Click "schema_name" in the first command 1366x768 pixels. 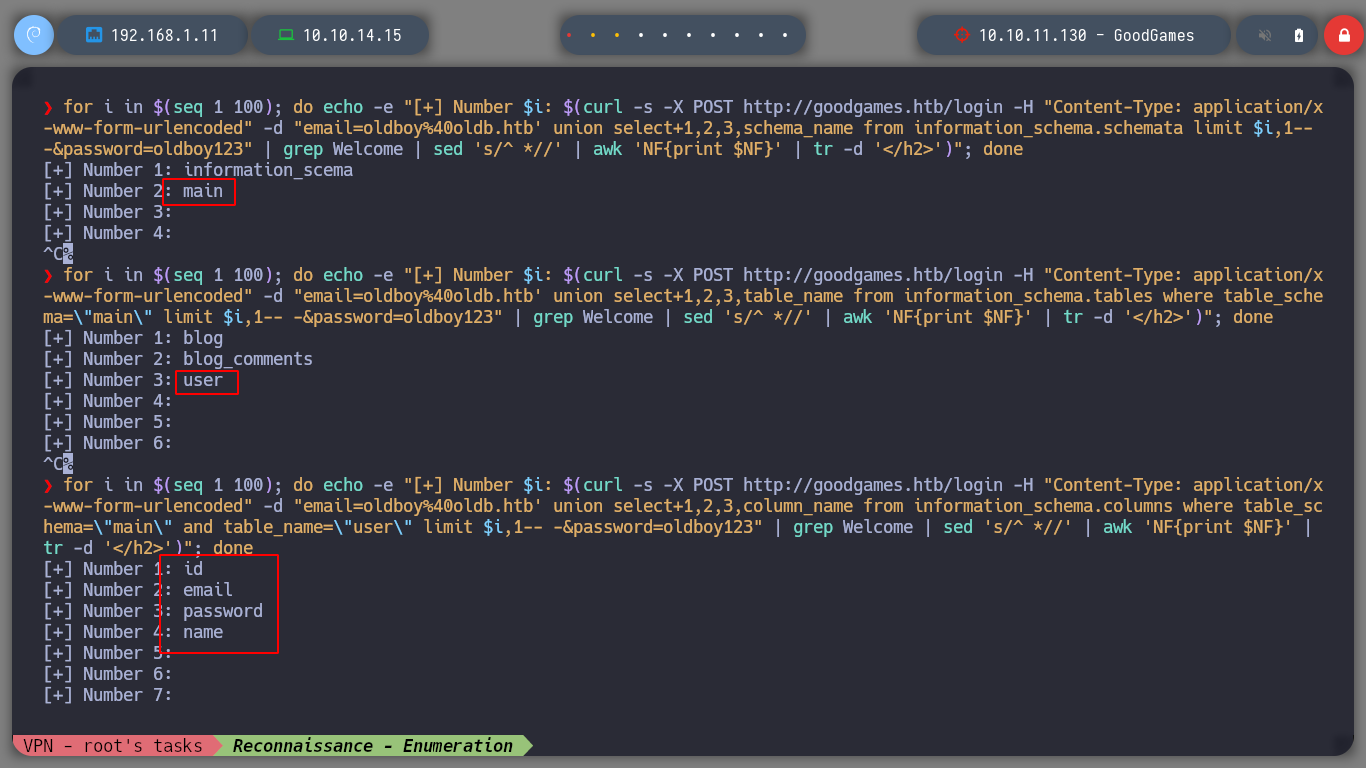pyautogui.click(x=798, y=128)
